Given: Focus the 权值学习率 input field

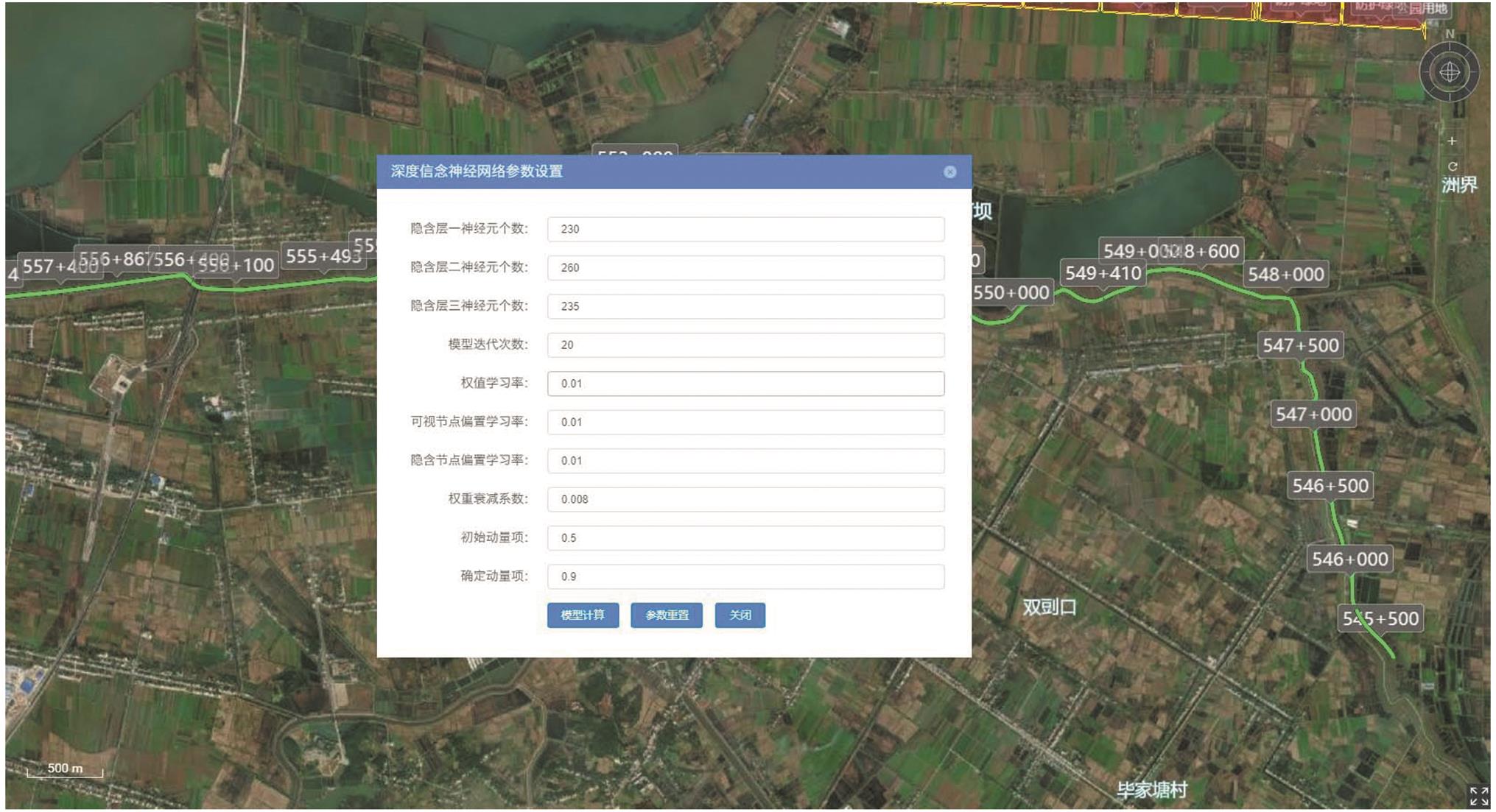Looking at the screenshot, I should 745,384.
